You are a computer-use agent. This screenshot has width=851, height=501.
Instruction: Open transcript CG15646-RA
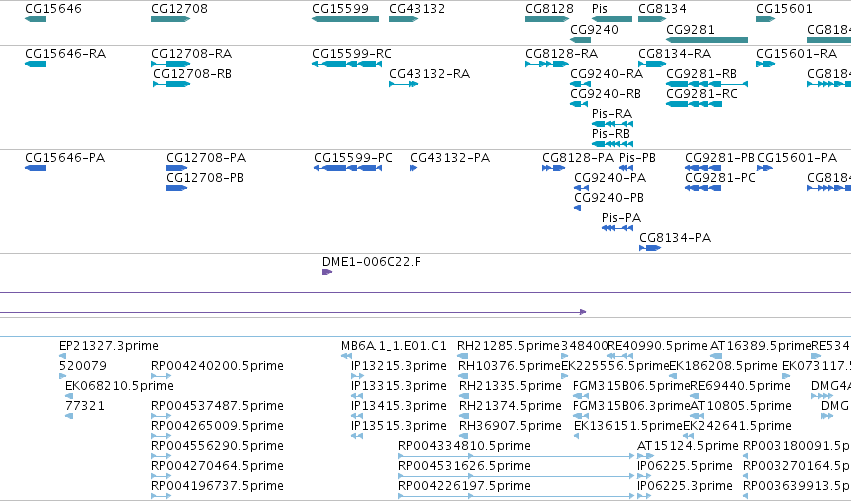[x=66, y=54]
